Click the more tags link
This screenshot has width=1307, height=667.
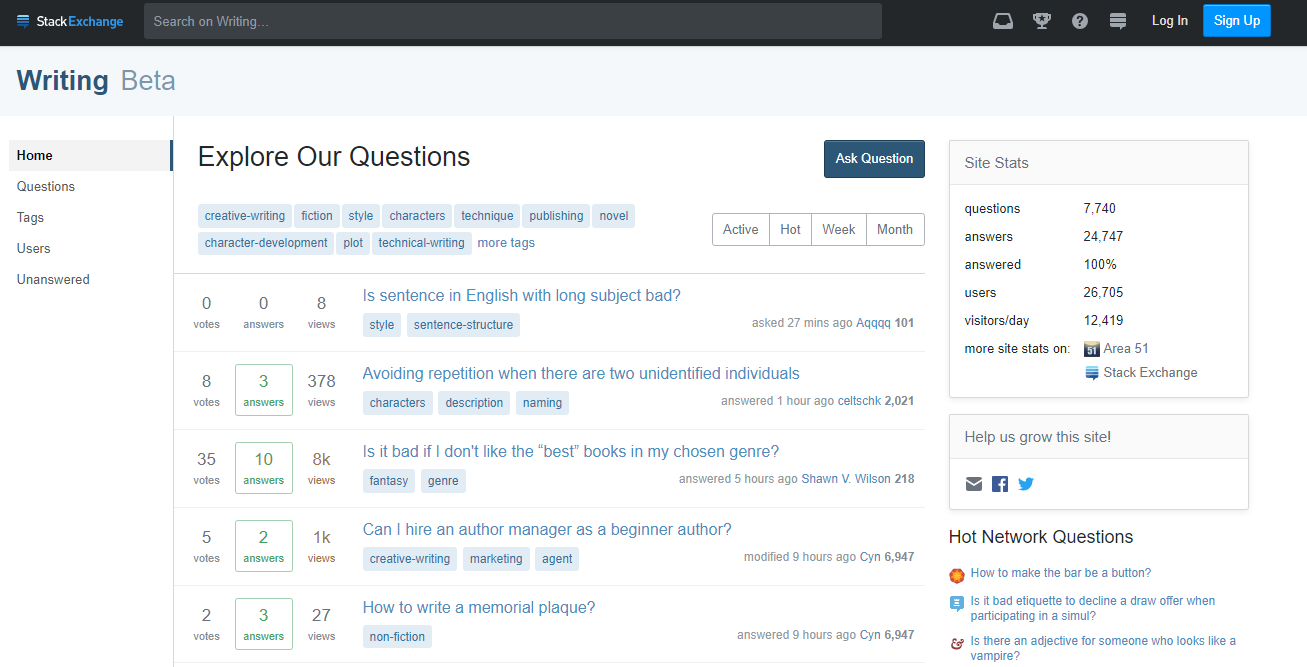tap(506, 243)
